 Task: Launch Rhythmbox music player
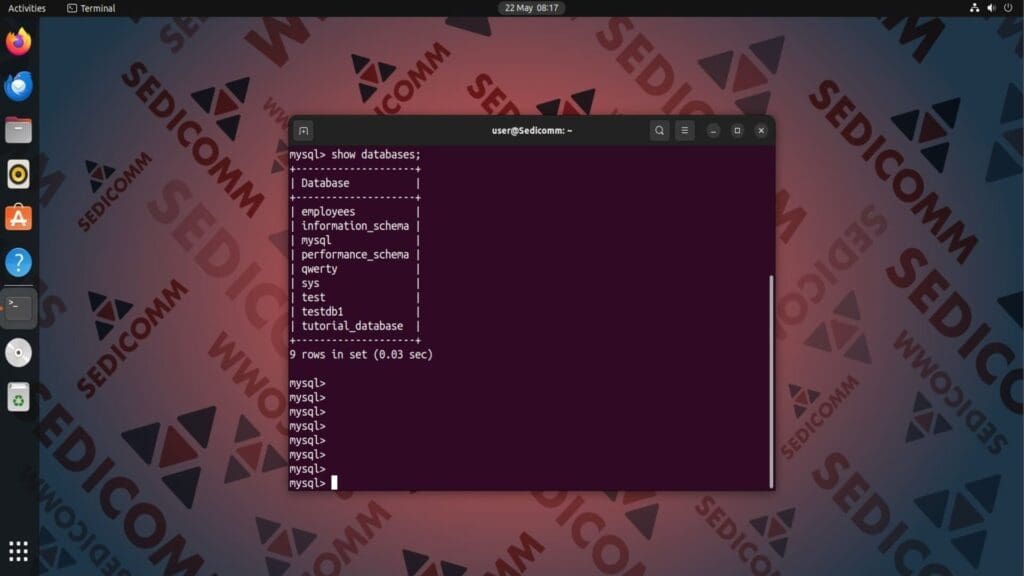[x=18, y=174]
